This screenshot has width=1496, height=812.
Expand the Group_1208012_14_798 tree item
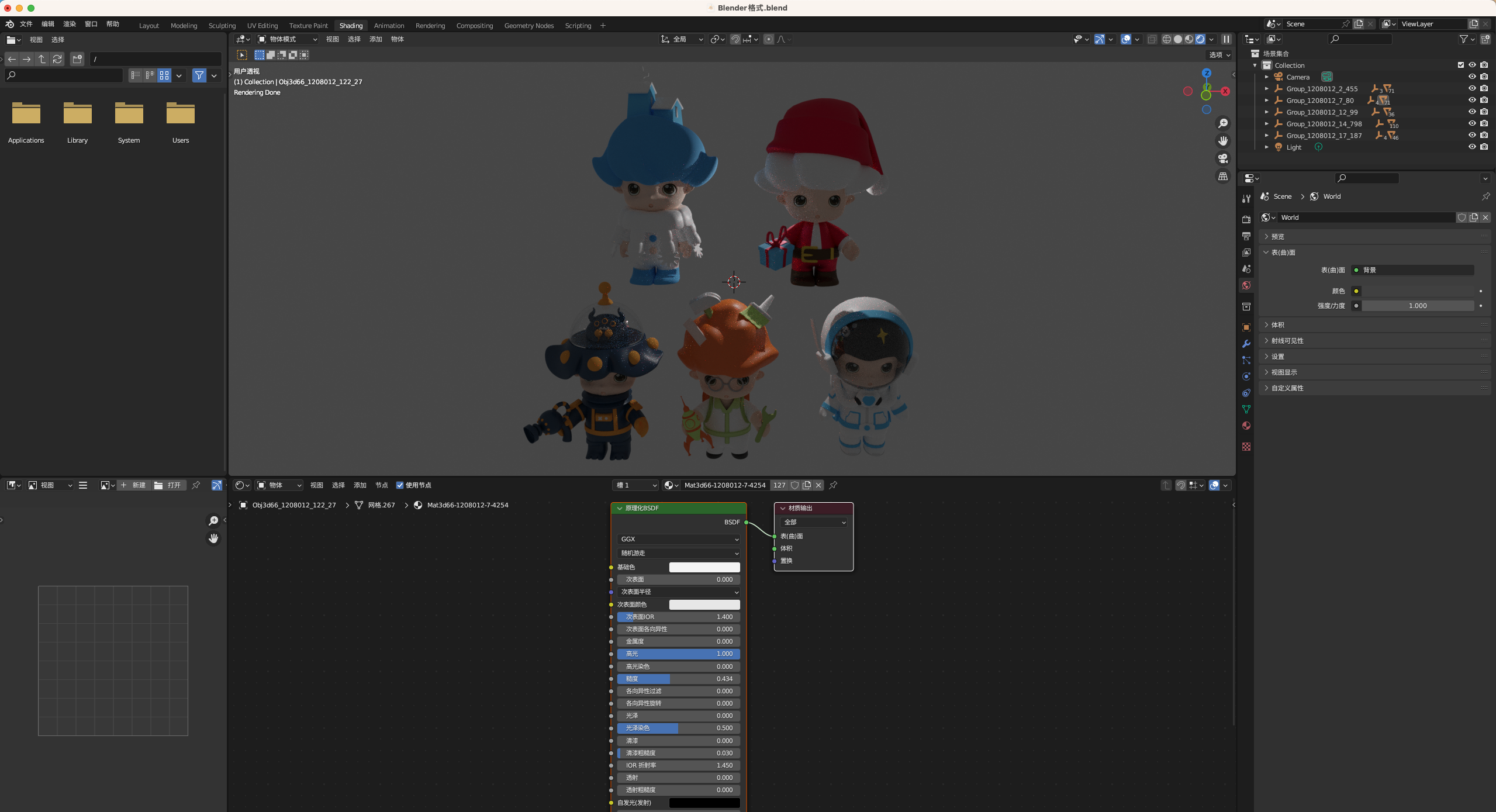click(1267, 123)
